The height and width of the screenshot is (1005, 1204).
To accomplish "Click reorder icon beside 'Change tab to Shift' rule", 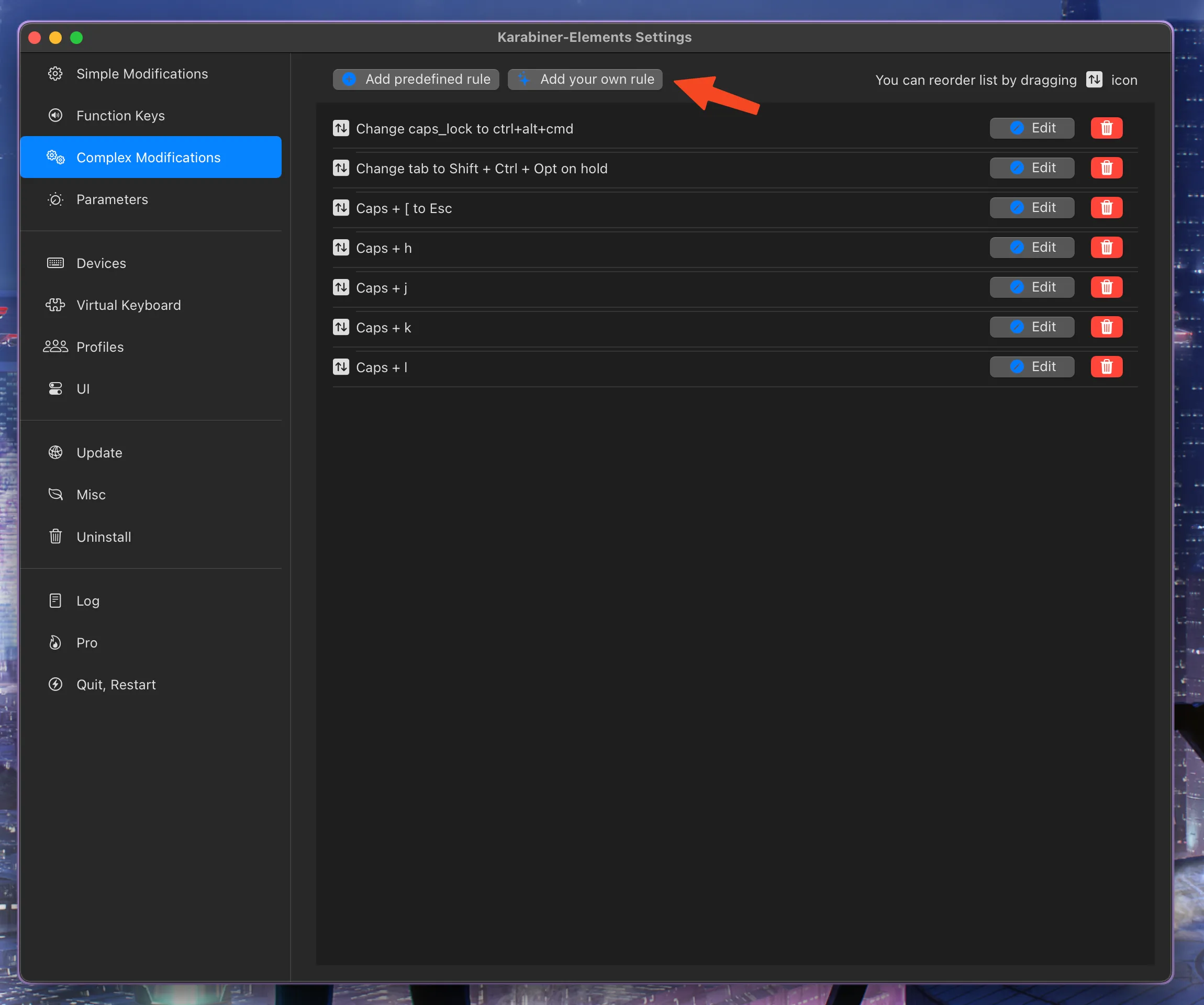I will point(341,168).
